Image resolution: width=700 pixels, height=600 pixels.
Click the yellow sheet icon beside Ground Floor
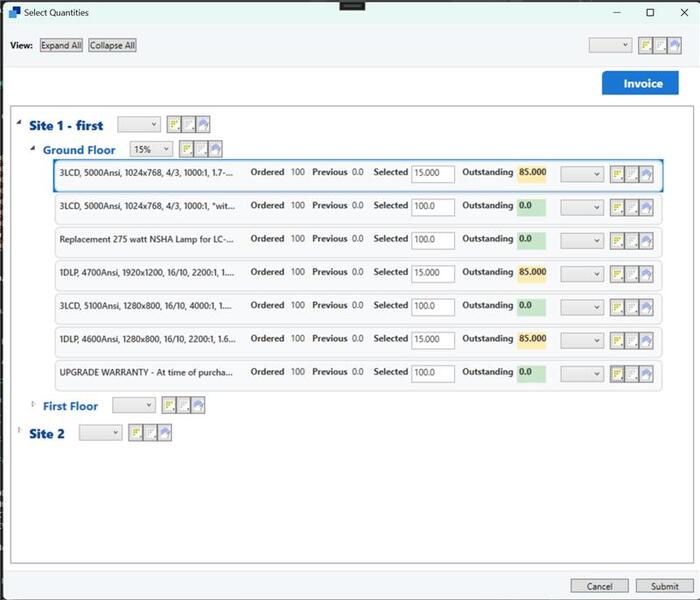(x=186, y=149)
